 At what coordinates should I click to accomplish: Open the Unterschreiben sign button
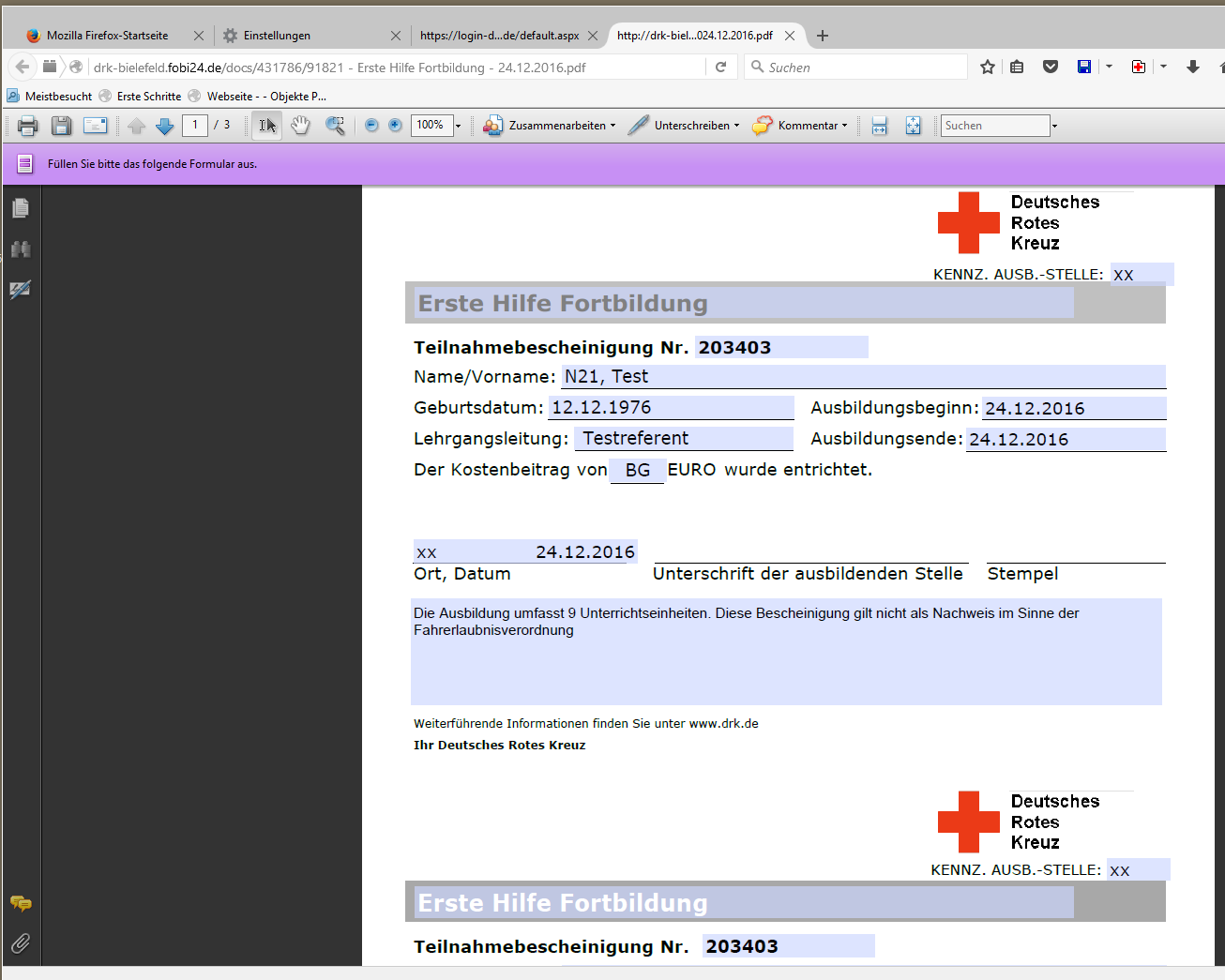coord(684,126)
